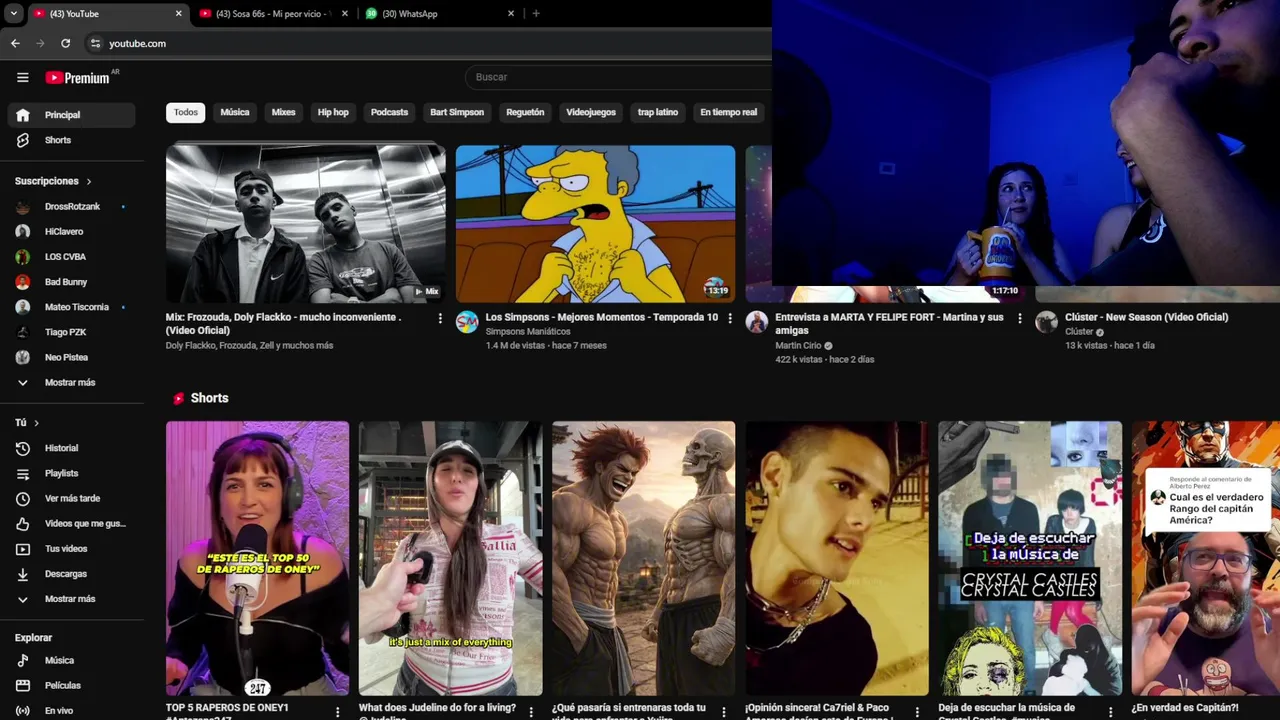Image resolution: width=1280 pixels, height=720 pixels.
Task: Open the tab search dropdown arrow
Action: [13, 13]
